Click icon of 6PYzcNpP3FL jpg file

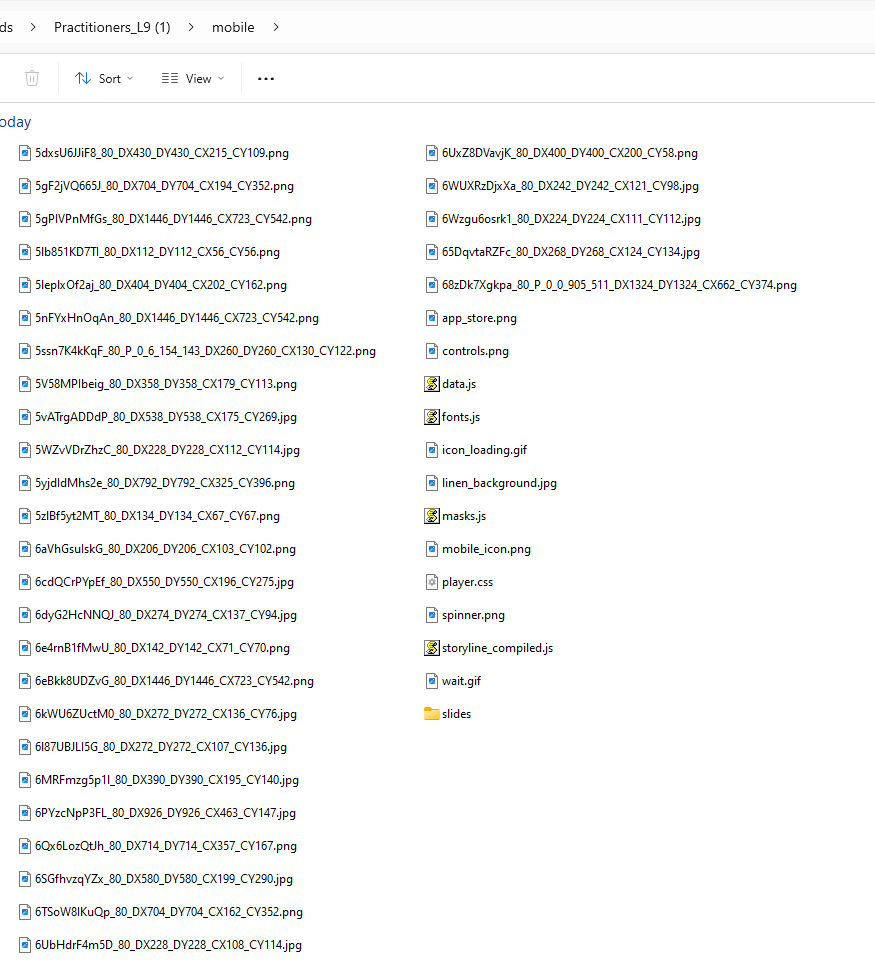(x=25, y=813)
